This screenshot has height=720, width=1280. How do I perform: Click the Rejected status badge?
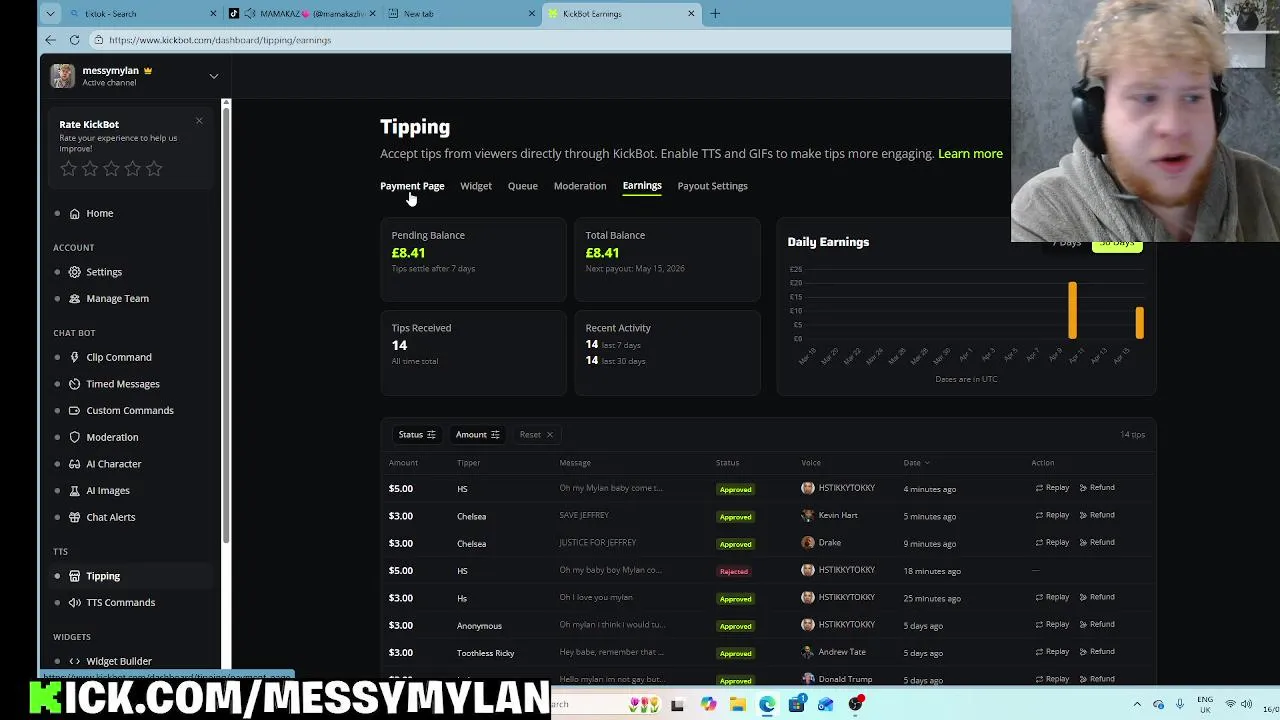point(734,571)
